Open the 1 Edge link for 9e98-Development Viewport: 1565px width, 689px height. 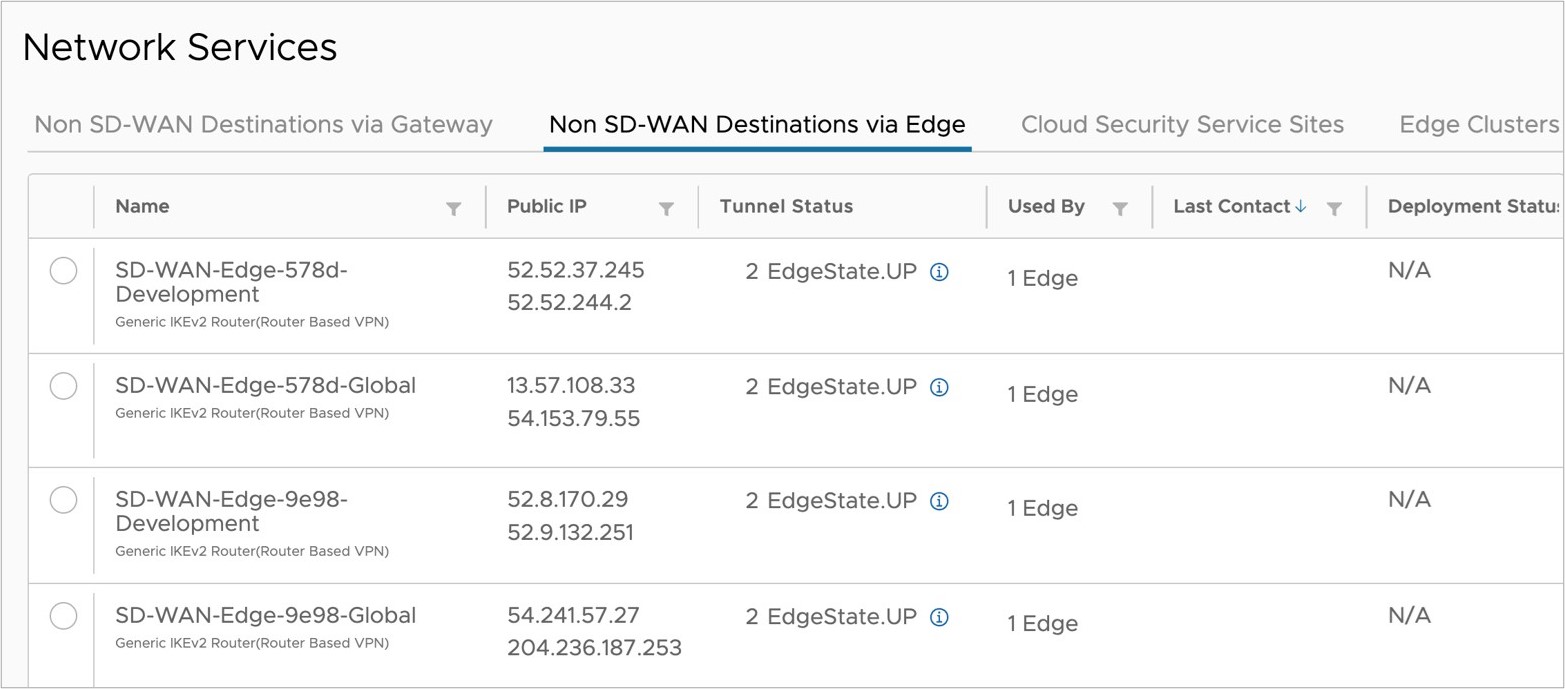pyautogui.click(x=1043, y=508)
